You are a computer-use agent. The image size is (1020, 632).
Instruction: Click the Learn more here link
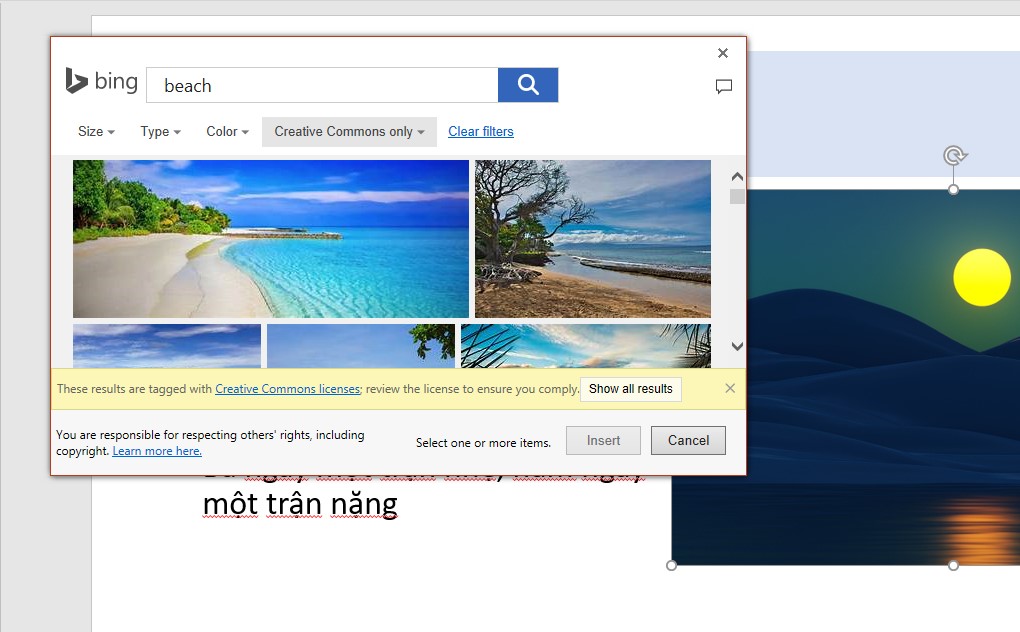tap(157, 451)
